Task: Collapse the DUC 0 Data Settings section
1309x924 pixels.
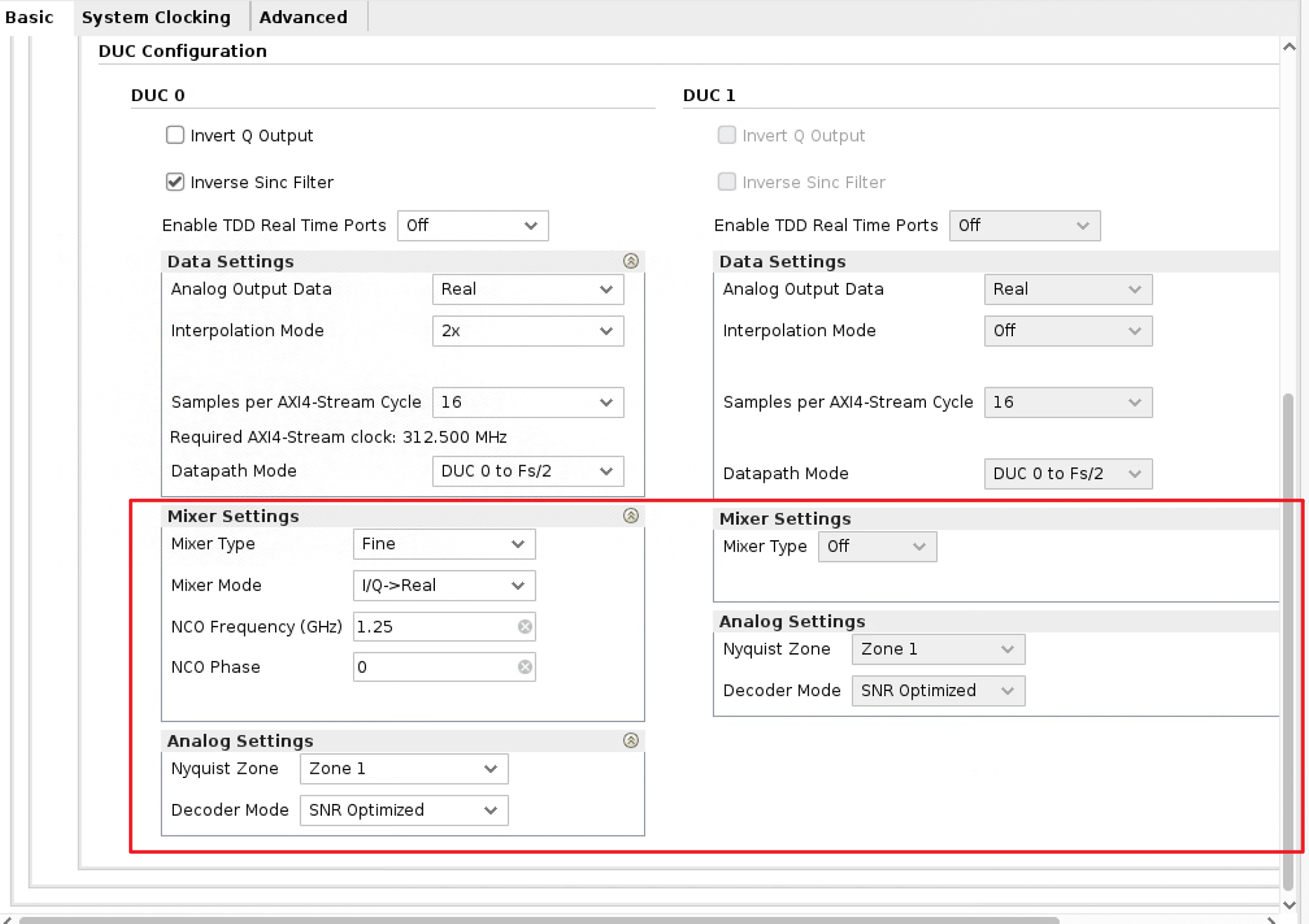Action: coord(631,261)
